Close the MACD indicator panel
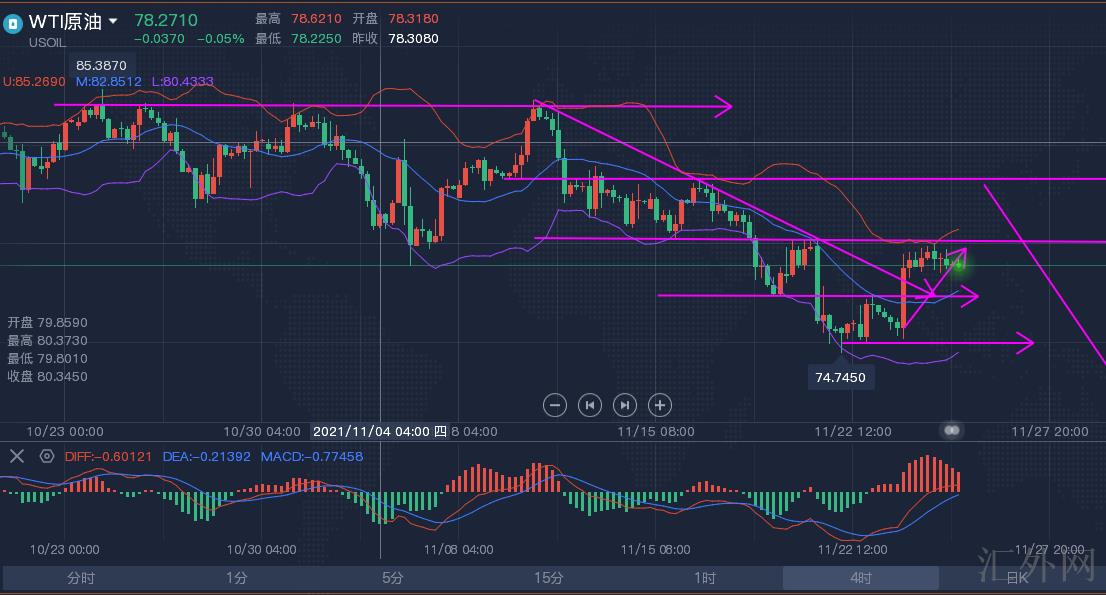Screen dimensions: 1106x595 pos(16,456)
